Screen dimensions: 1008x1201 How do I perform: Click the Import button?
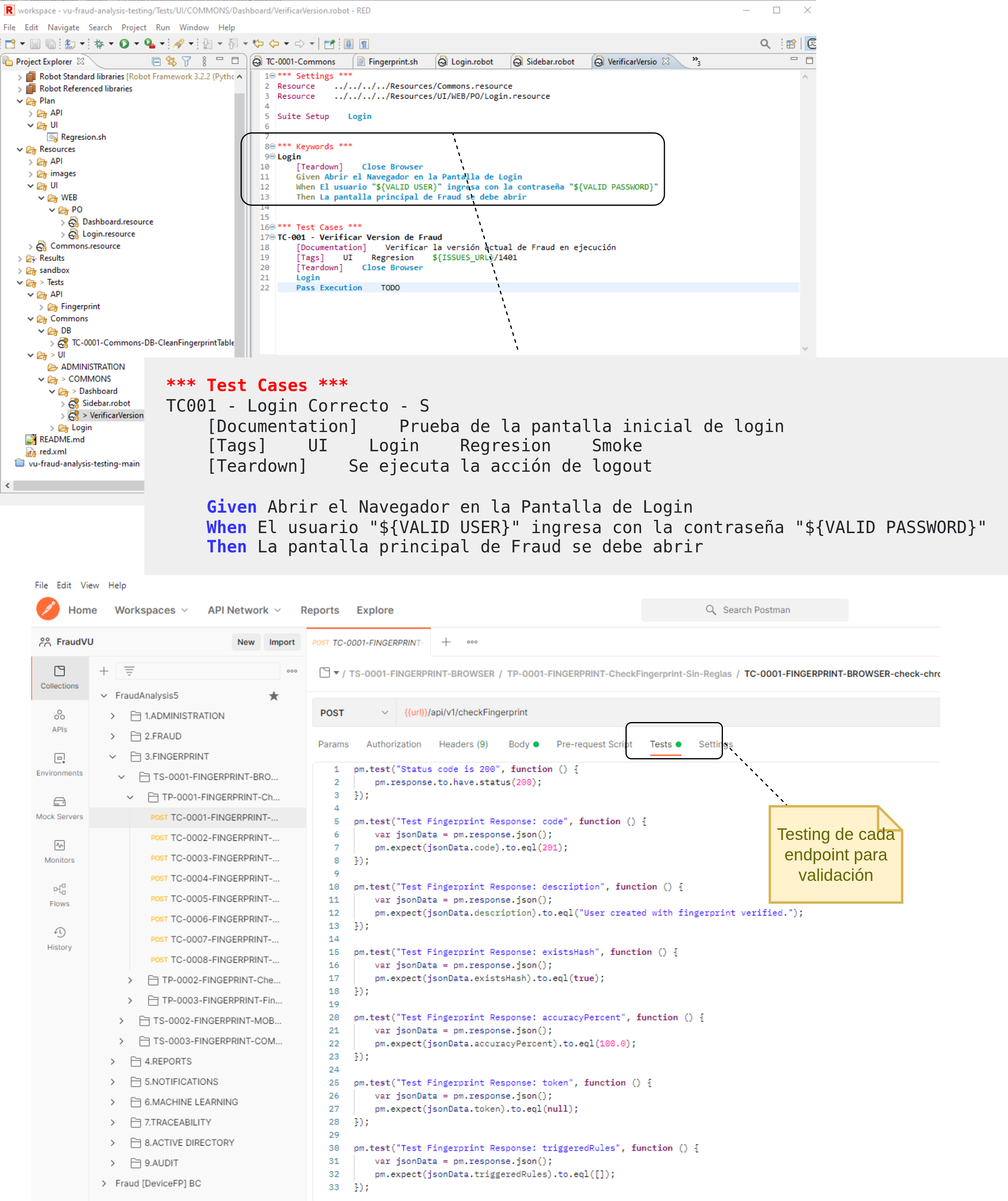(282, 642)
